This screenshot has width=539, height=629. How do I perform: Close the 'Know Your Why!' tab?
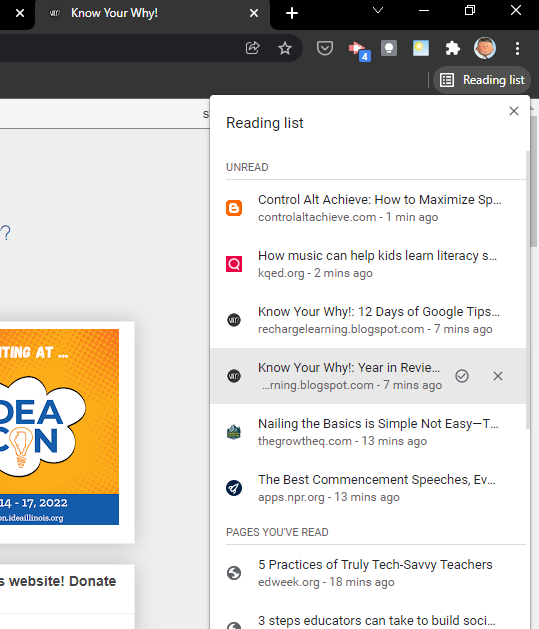coord(254,13)
